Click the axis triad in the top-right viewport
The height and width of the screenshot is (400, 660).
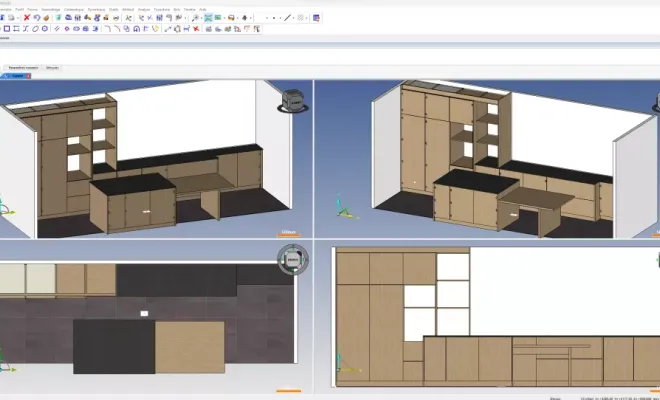coord(346,207)
